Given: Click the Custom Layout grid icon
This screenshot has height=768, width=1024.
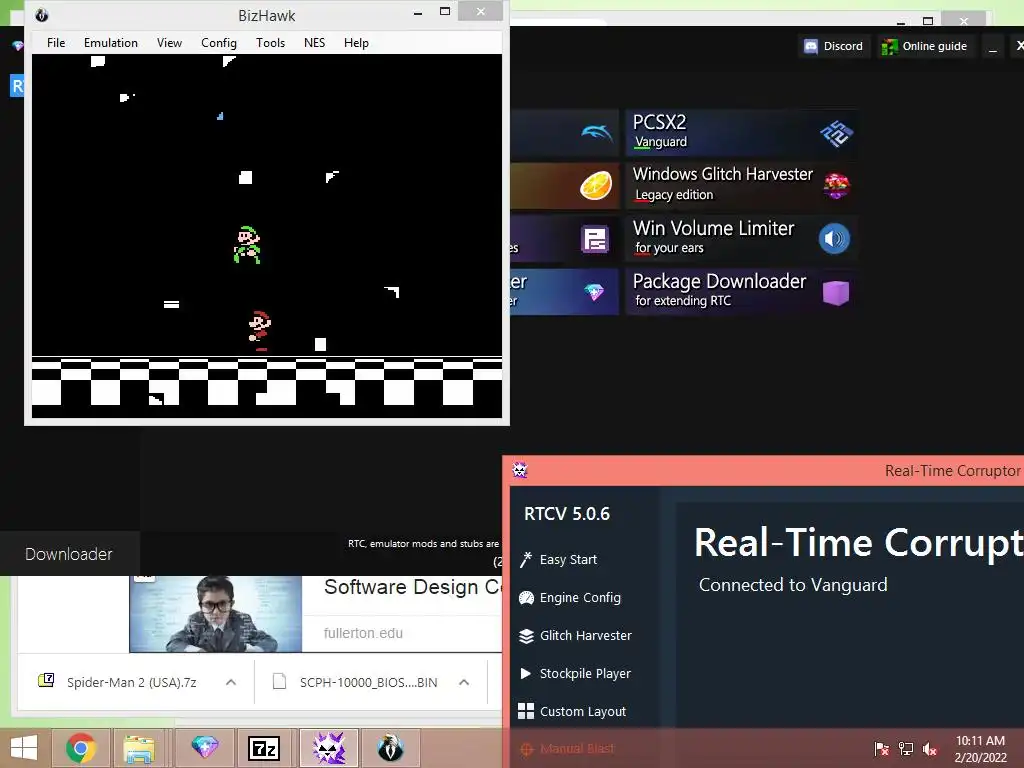Looking at the screenshot, I should pos(526,711).
